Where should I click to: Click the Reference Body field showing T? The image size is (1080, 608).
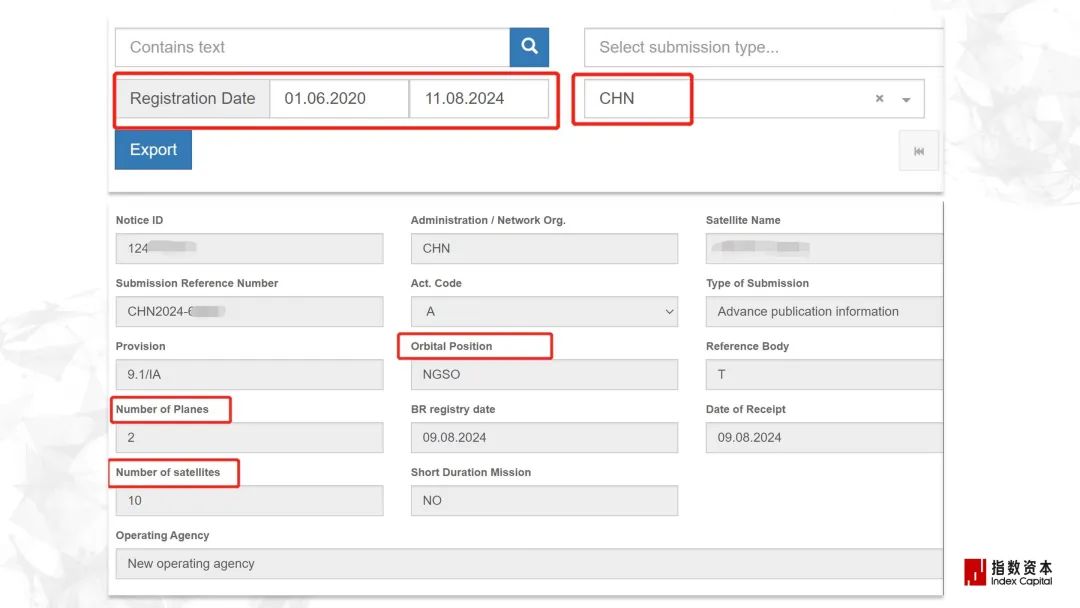click(824, 375)
